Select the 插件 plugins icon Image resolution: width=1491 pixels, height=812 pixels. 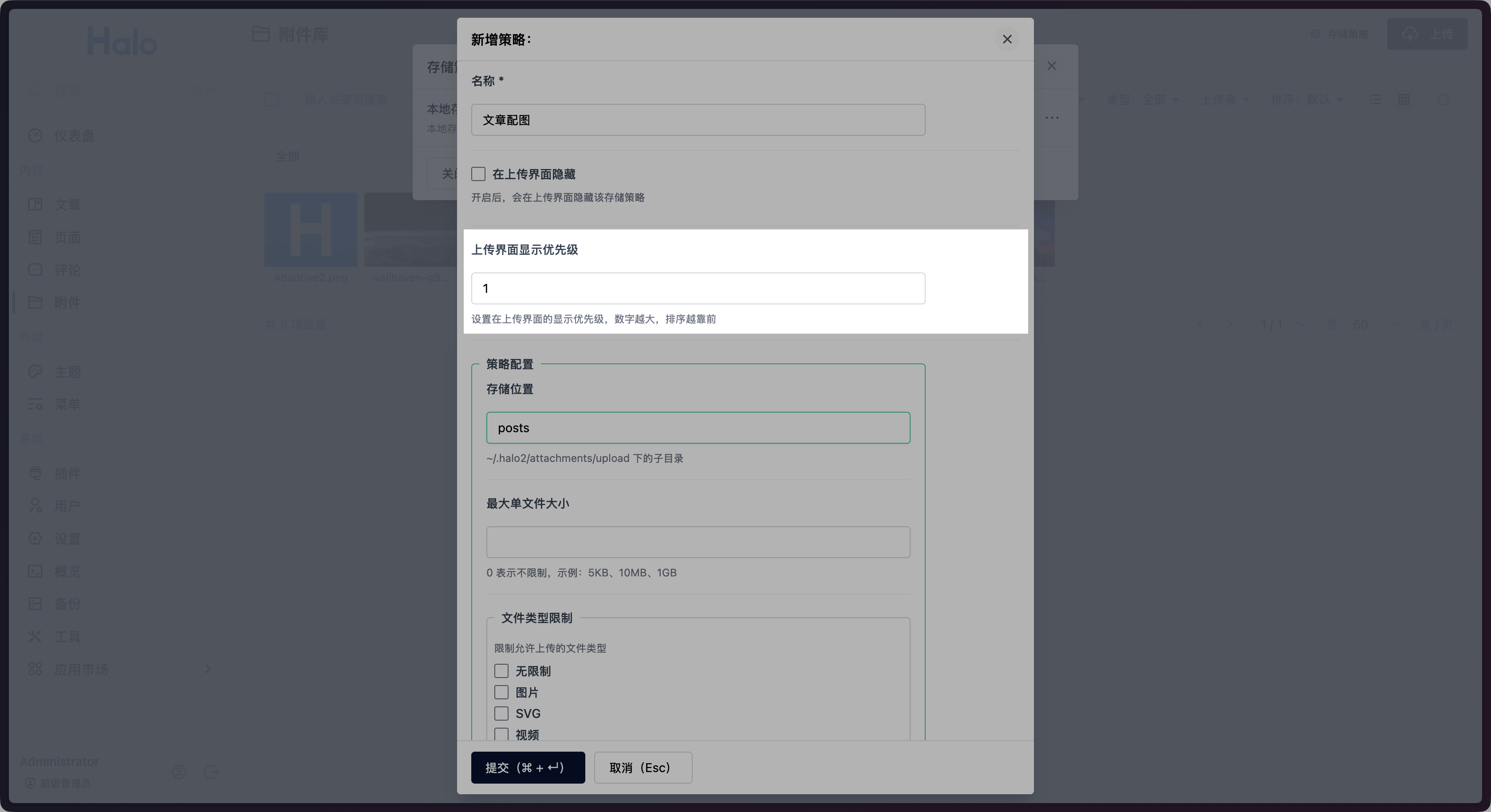click(35, 473)
